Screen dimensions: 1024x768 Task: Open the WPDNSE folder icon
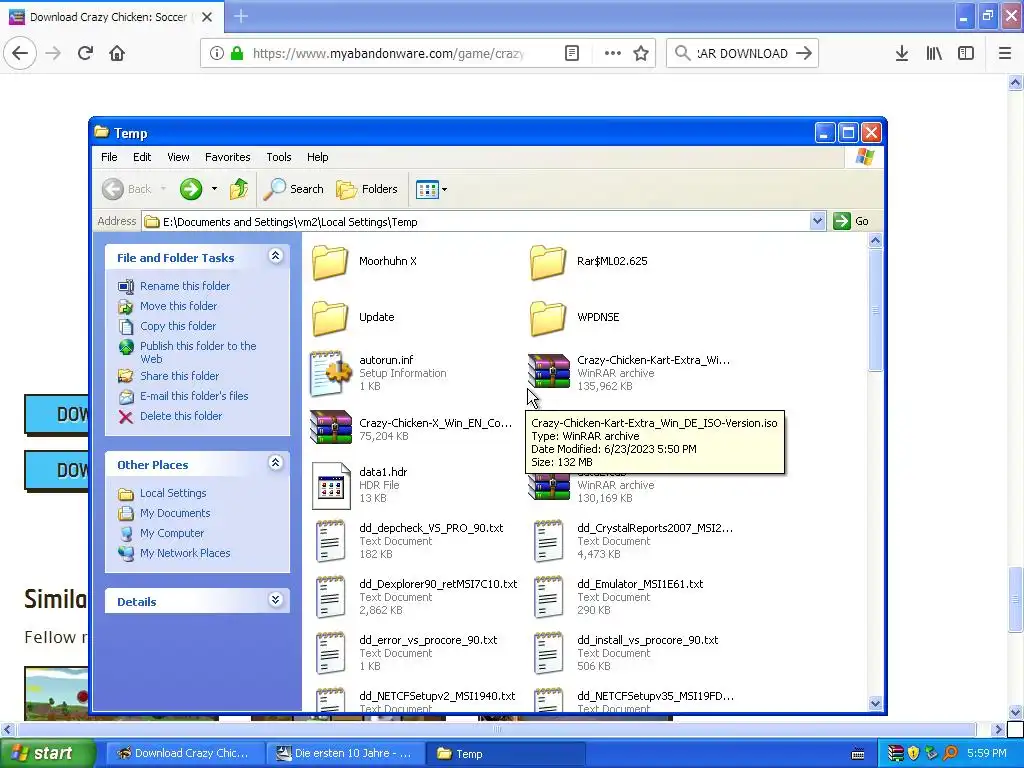547,318
